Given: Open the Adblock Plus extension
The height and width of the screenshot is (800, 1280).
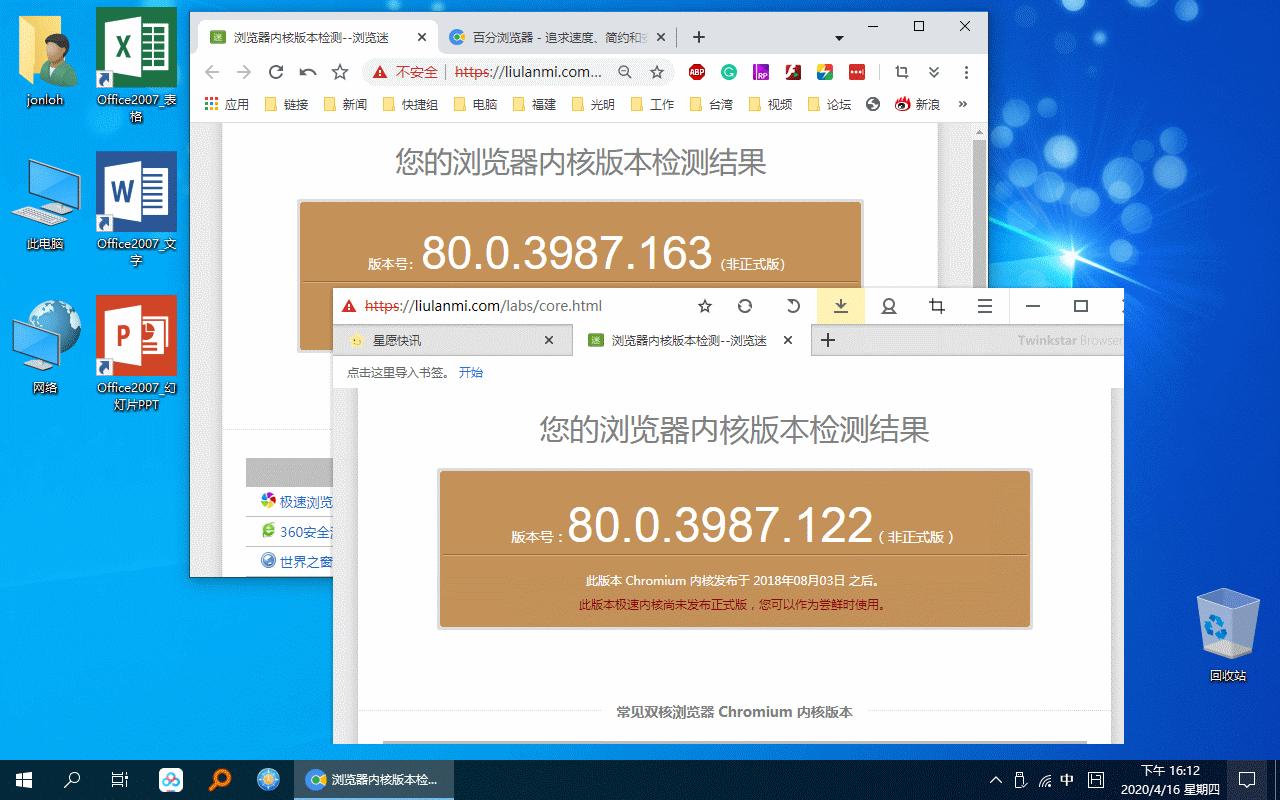Looking at the screenshot, I should pos(696,72).
